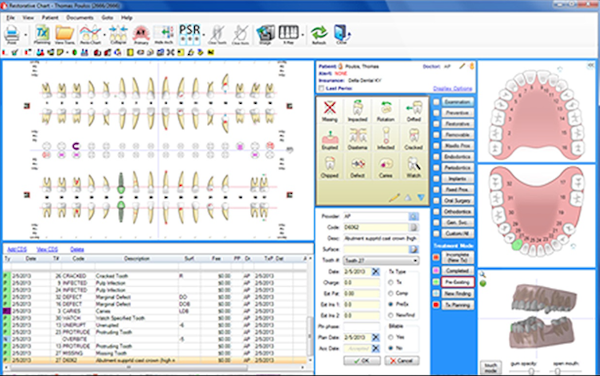This screenshot has height=376, width=600.
Task: Open the Tx Planning toolbar icon
Action: tap(42, 35)
